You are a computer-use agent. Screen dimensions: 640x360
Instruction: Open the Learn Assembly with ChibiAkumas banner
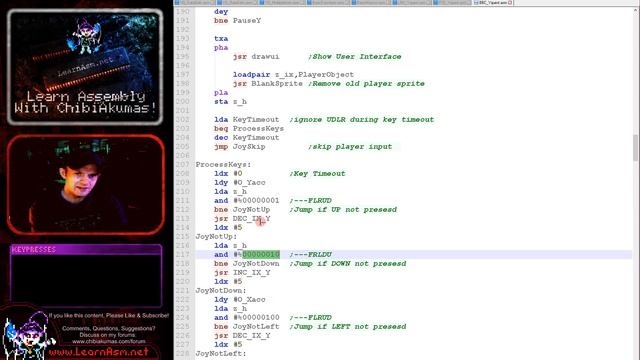coord(85,67)
